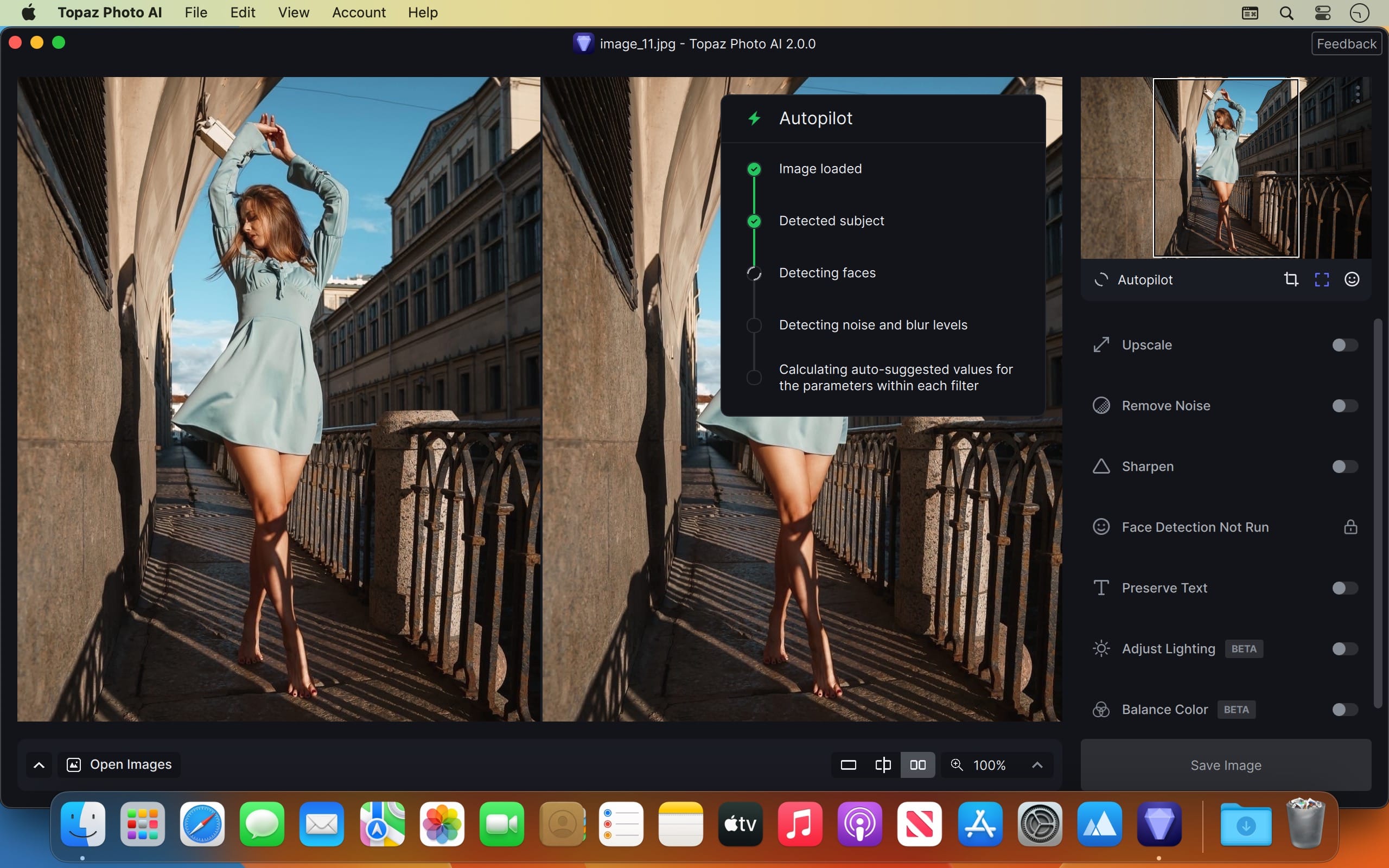Click the lock icon beside Face Detection Not Run
Image resolution: width=1389 pixels, height=868 pixels.
click(x=1350, y=527)
